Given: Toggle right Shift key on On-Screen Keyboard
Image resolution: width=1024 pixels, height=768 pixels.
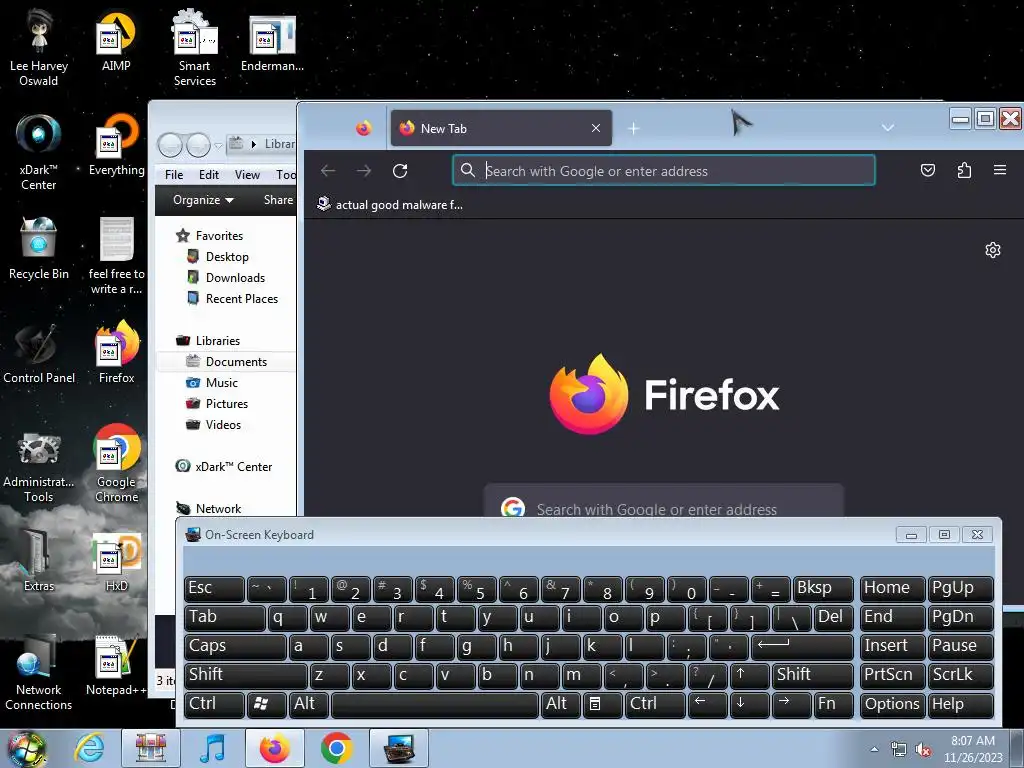Looking at the screenshot, I should click(x=812, y=675).
